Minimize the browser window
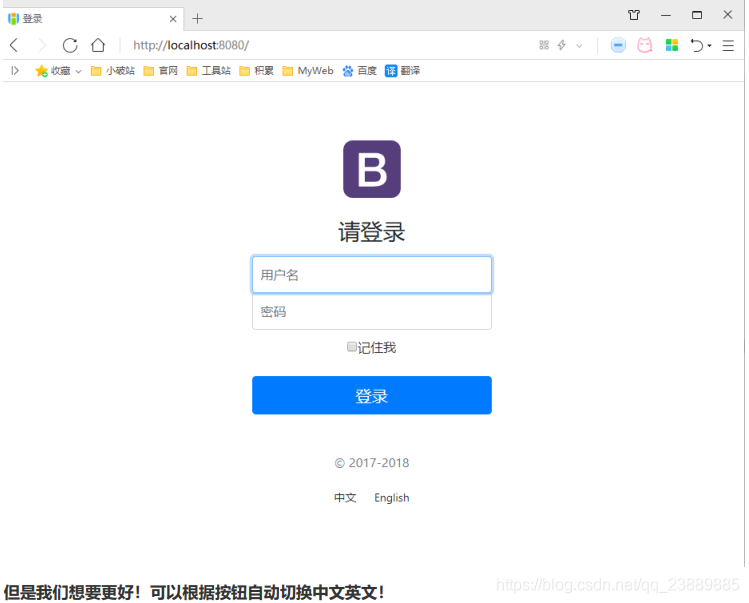Viewport: 749px width, 603px height. (x=666, y=15)
